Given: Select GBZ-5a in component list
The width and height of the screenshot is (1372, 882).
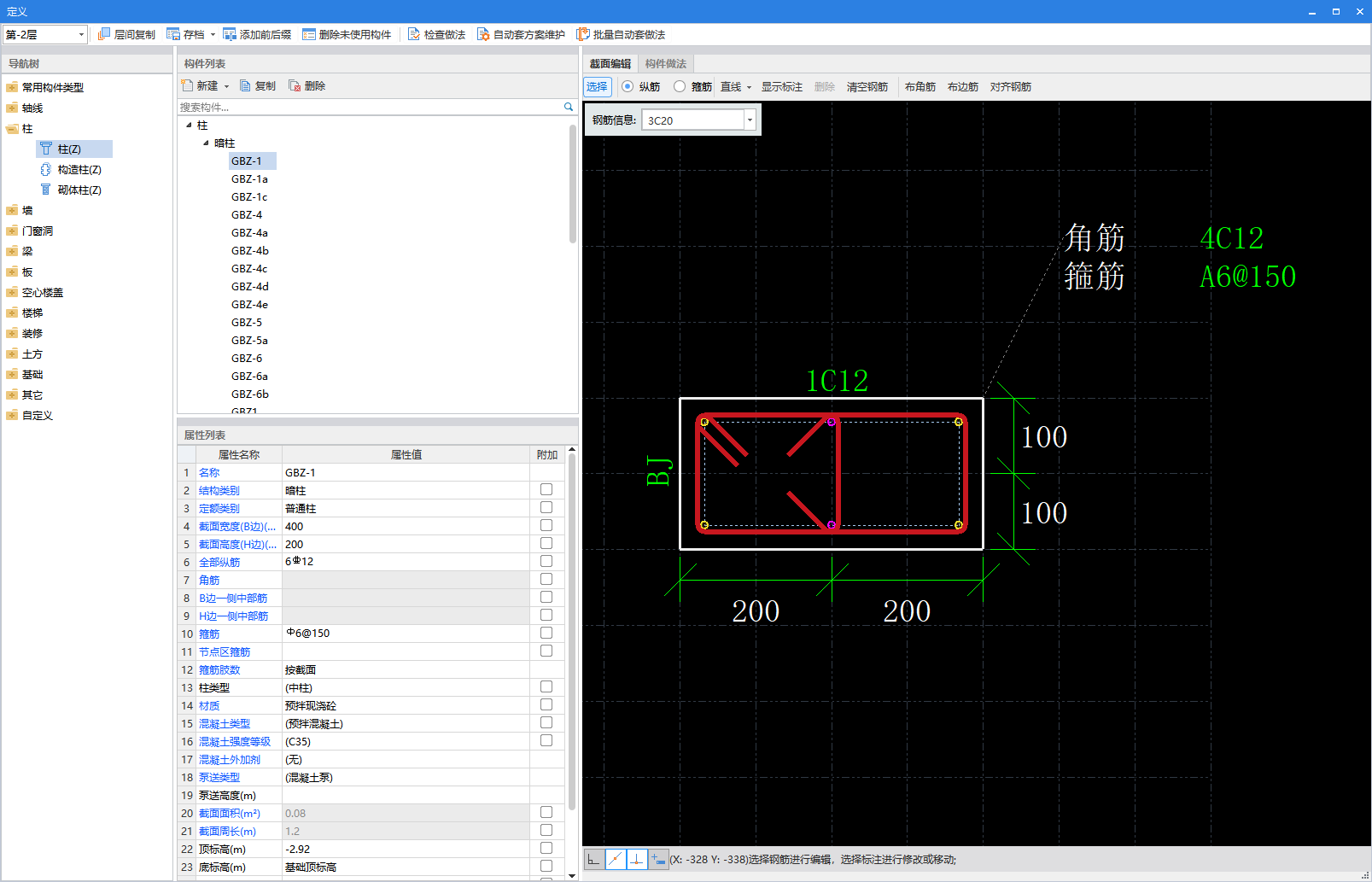Looking at the screenshot, I should pos(249,341).
